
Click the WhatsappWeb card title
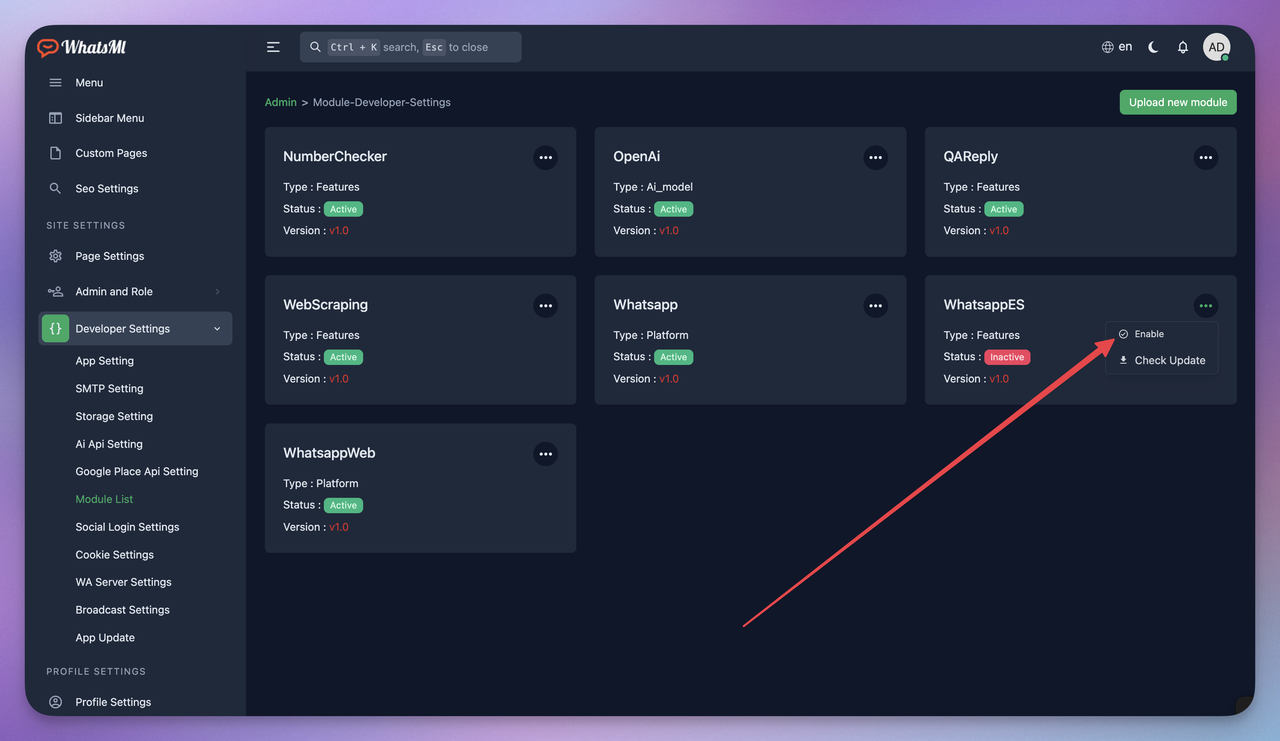pos(329,453)
